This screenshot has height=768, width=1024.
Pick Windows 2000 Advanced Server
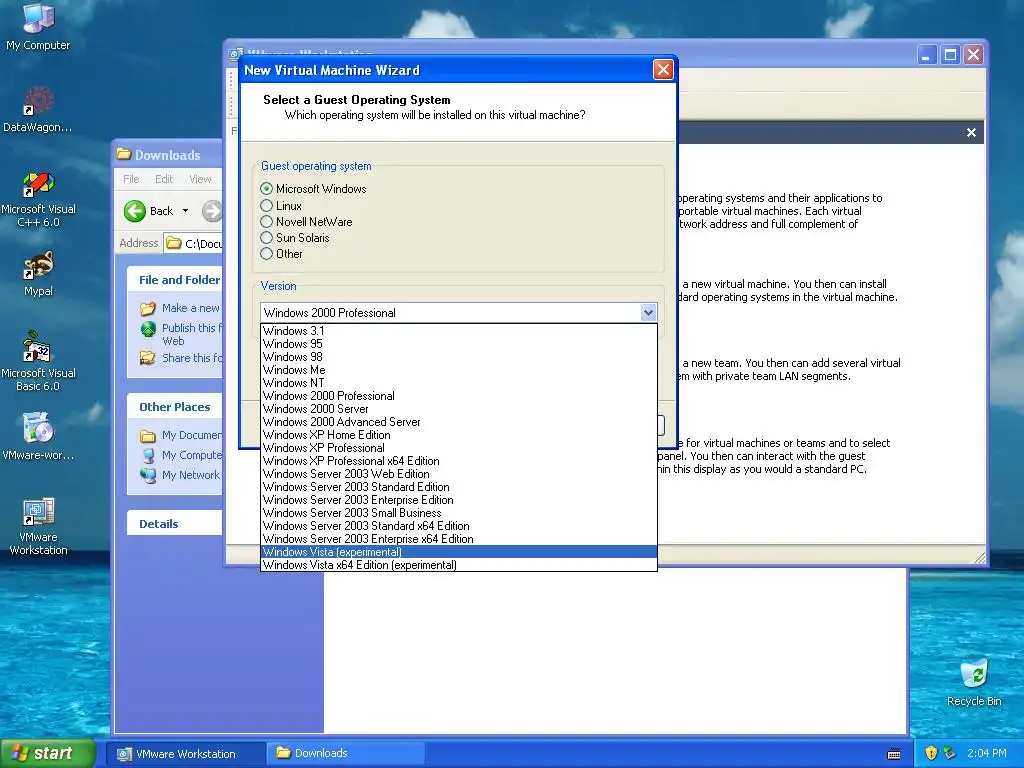(458, 423)
